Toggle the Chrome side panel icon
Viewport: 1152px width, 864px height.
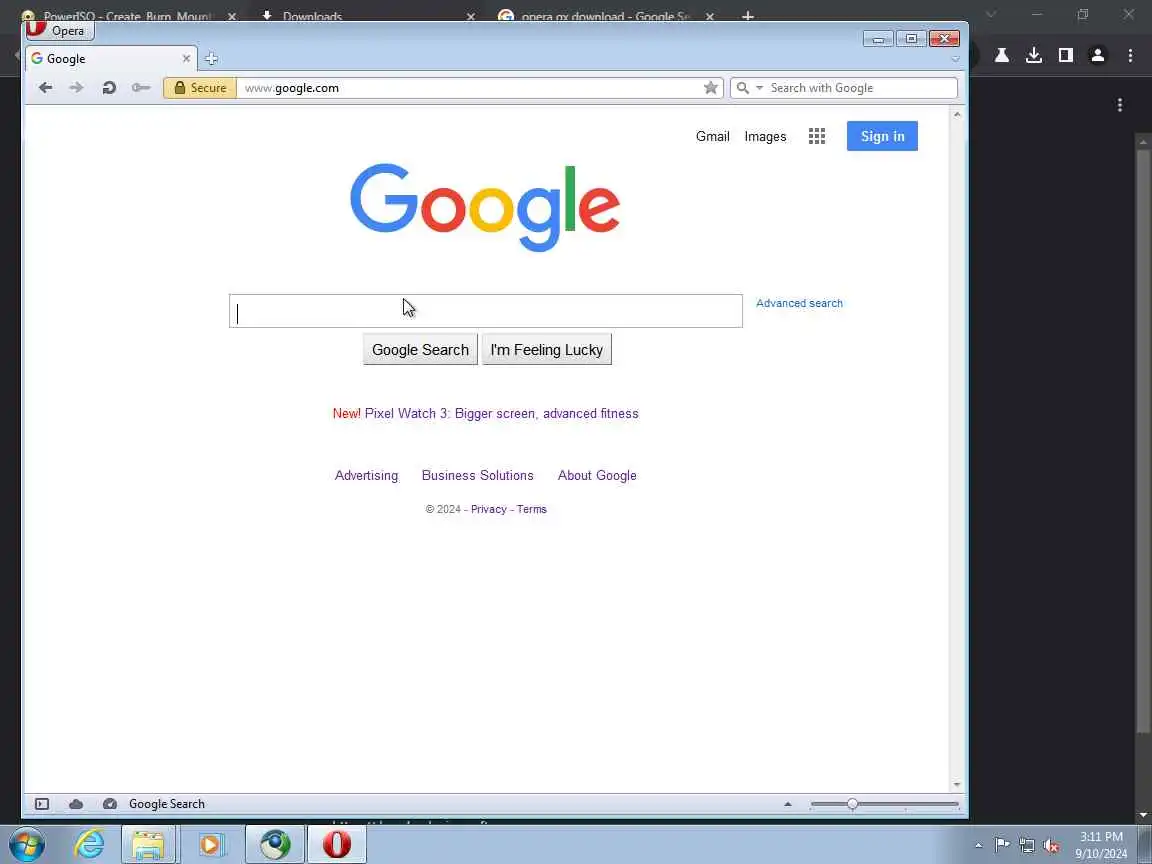(1065, 55)
